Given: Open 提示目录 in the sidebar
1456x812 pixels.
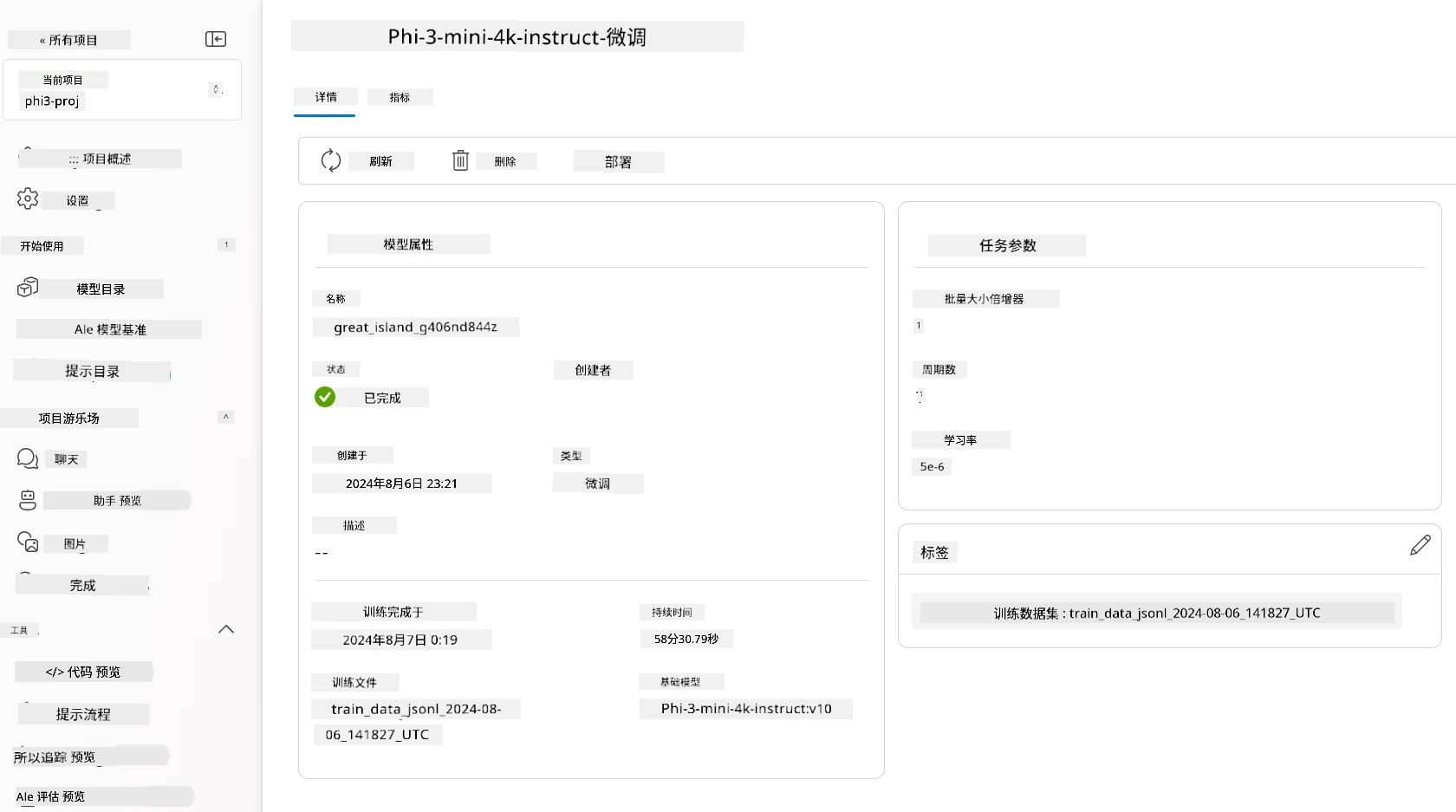Looking at the screenshot, I should tap(92, 371).
